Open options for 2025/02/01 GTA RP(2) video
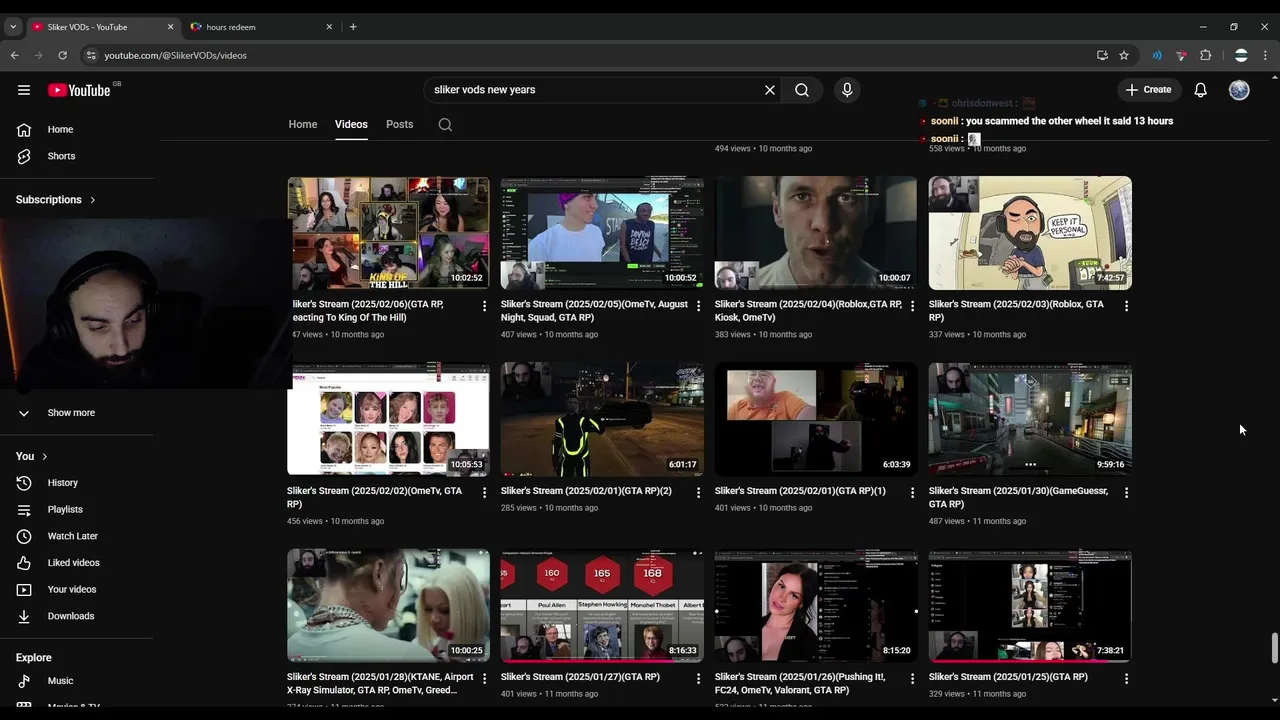 click(699, 493)
